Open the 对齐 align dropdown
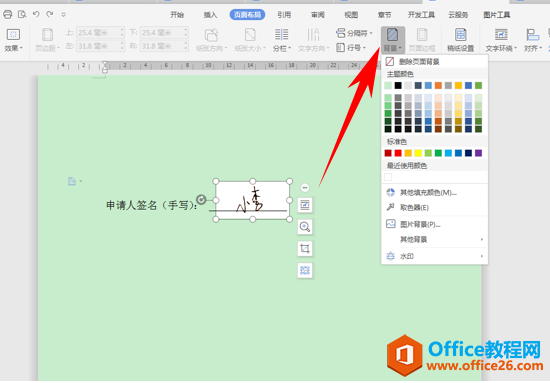Screen dimensions: 550x383 (x=532, y=40)
